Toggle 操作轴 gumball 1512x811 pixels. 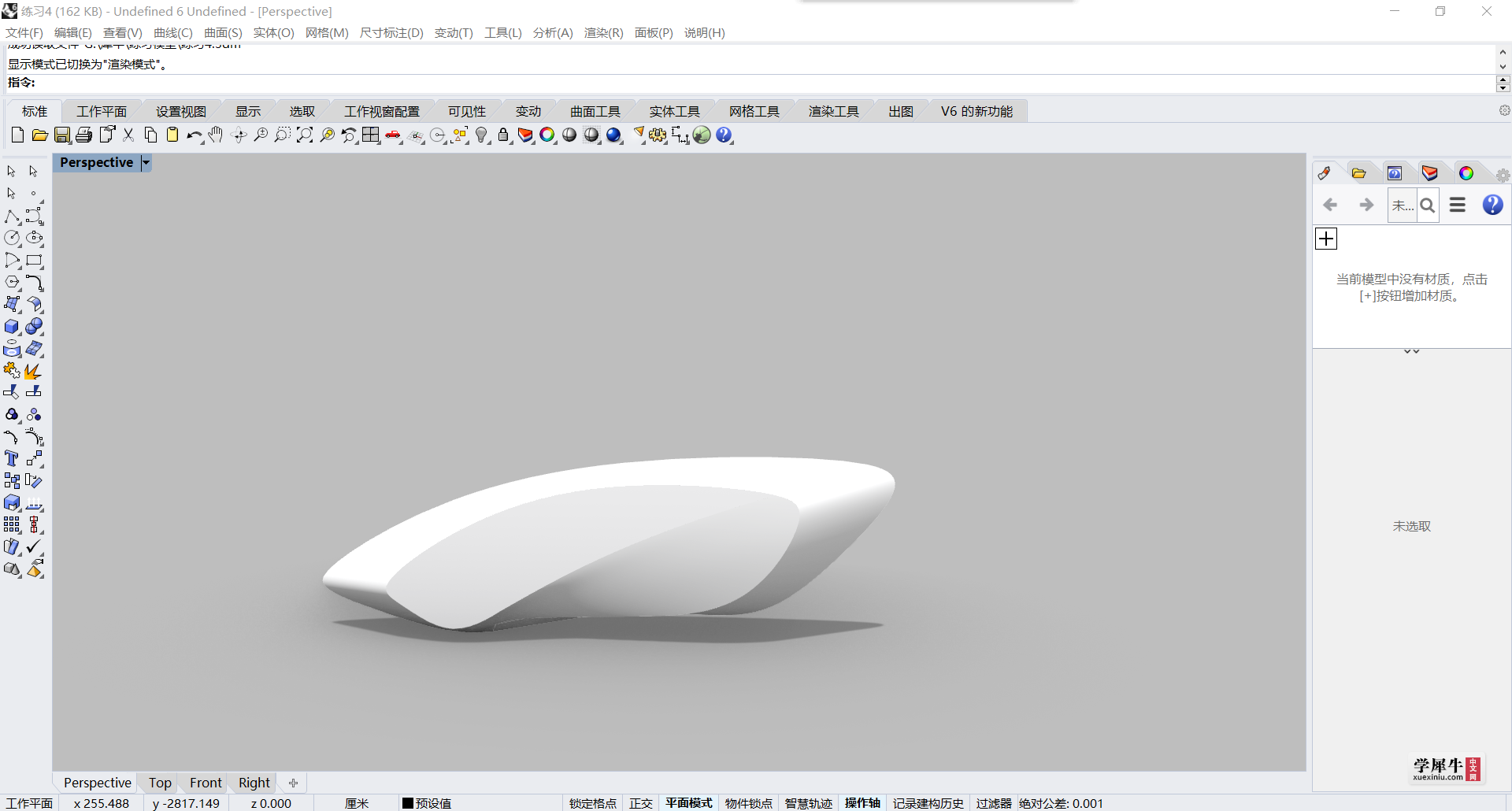(x=863, y=803)
